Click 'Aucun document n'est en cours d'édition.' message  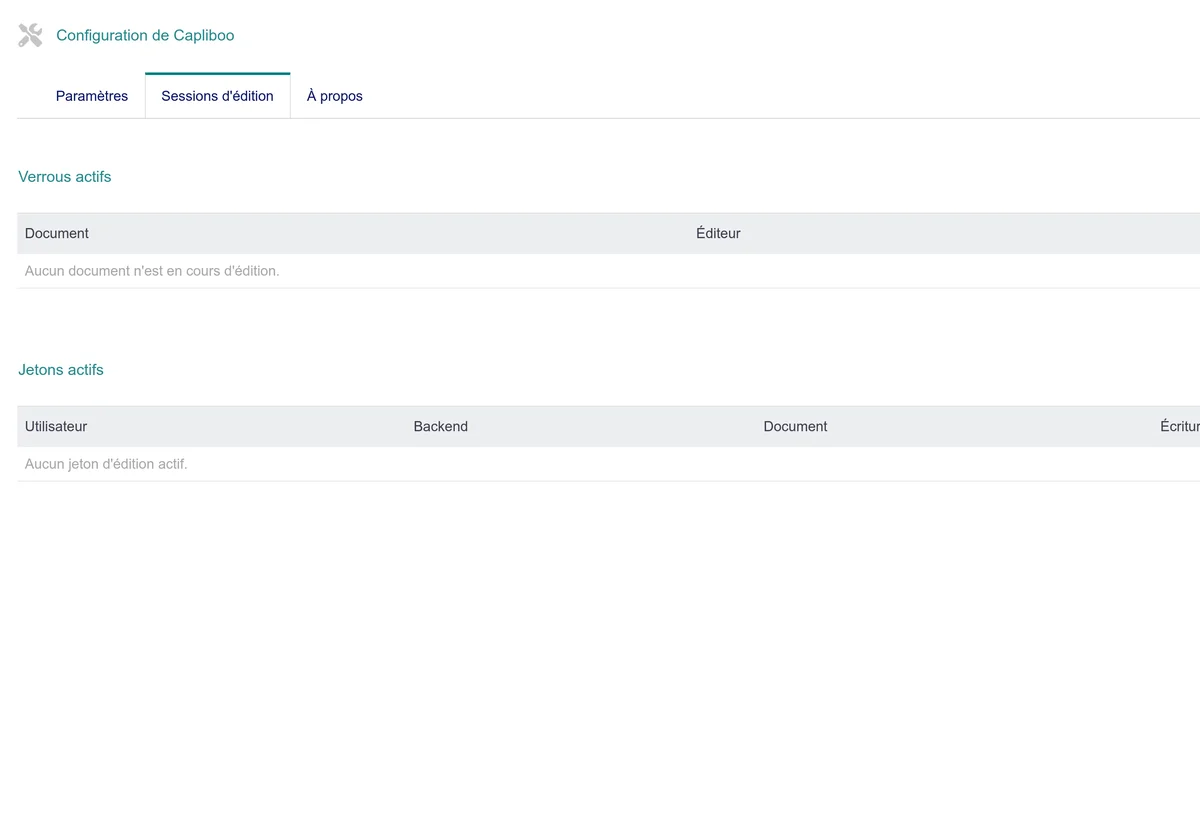tap(152, 271)
